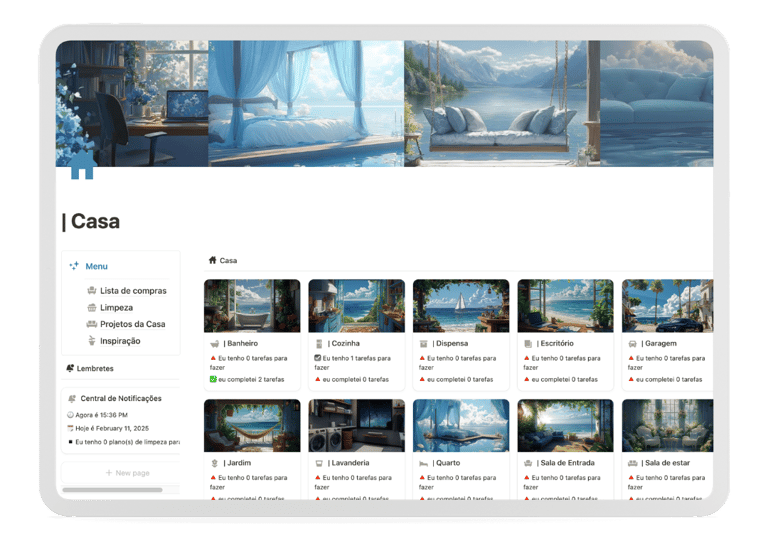The height and width of the screenshot is (547, 768).
Task: Open the Jardim hammock thumbnail
Action: click(252, 425)
